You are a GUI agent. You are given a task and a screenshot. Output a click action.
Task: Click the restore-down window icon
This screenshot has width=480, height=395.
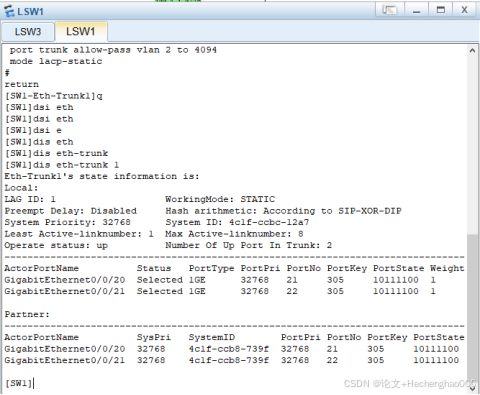click(x=390, y=10)
